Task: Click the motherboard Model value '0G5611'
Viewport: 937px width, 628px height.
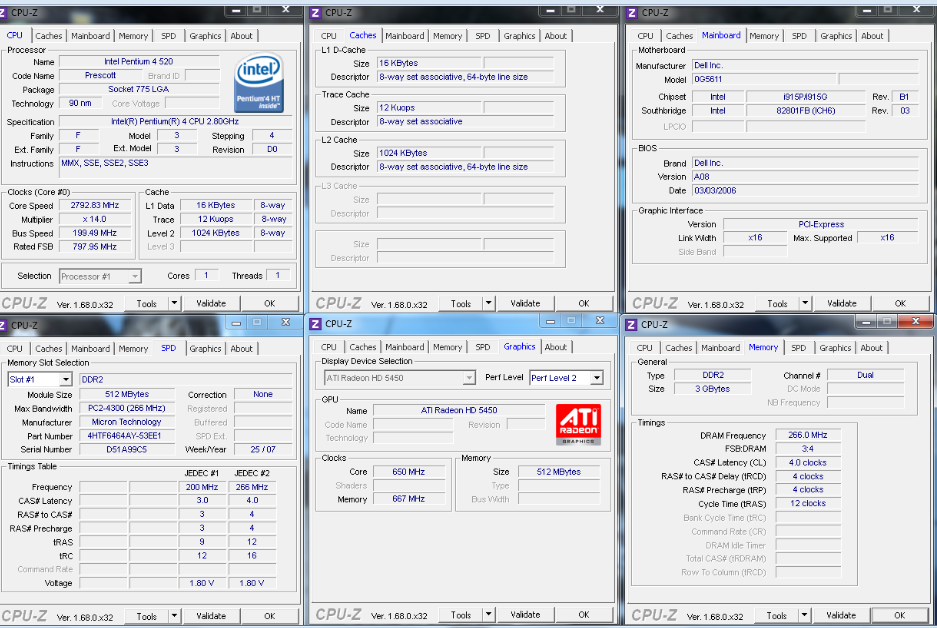Action: (764, 79)
